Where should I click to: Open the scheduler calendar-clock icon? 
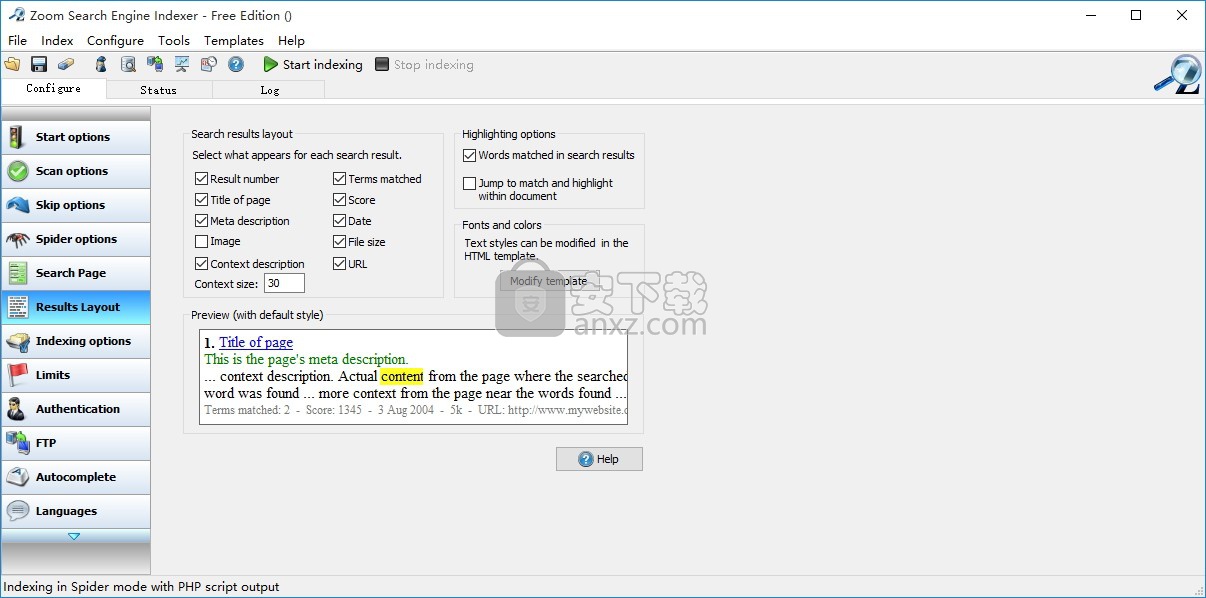pyautogui.click(x=209, y=65)
